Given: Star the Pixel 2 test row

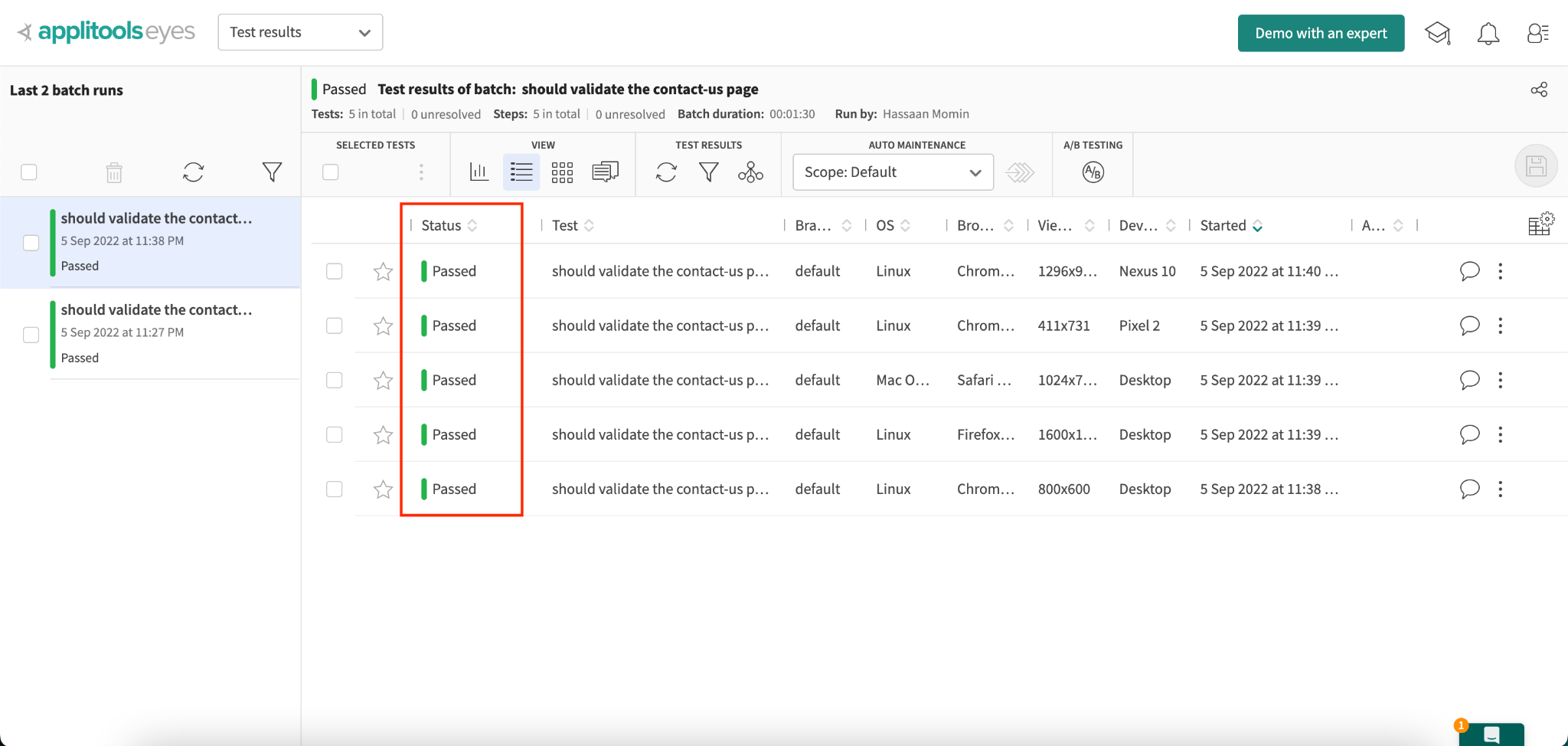Looking at the screenshot, I should (384, 326).
